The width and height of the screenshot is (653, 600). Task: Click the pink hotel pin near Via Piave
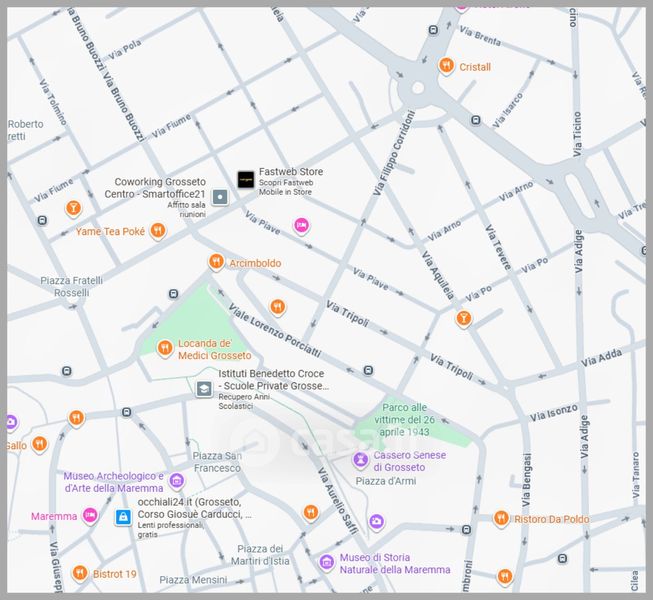(301, 226)
